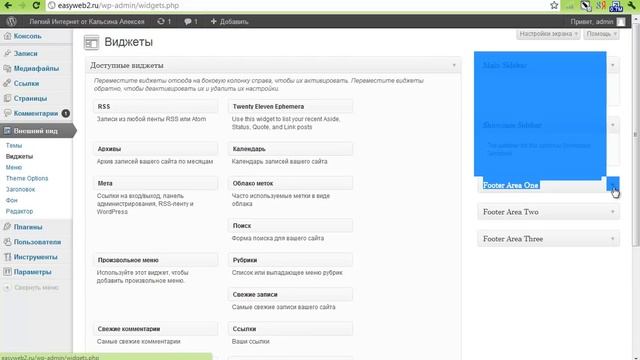
Task: Click the Плагины plug icon
Action: tap(7, 227)
